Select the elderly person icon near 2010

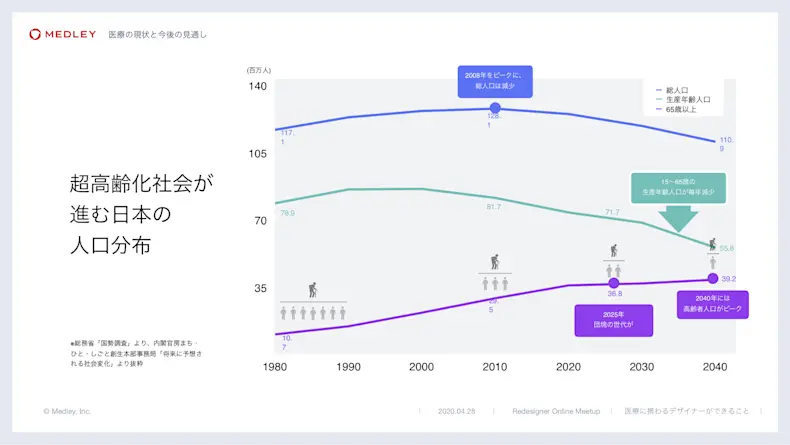[495, 262]
